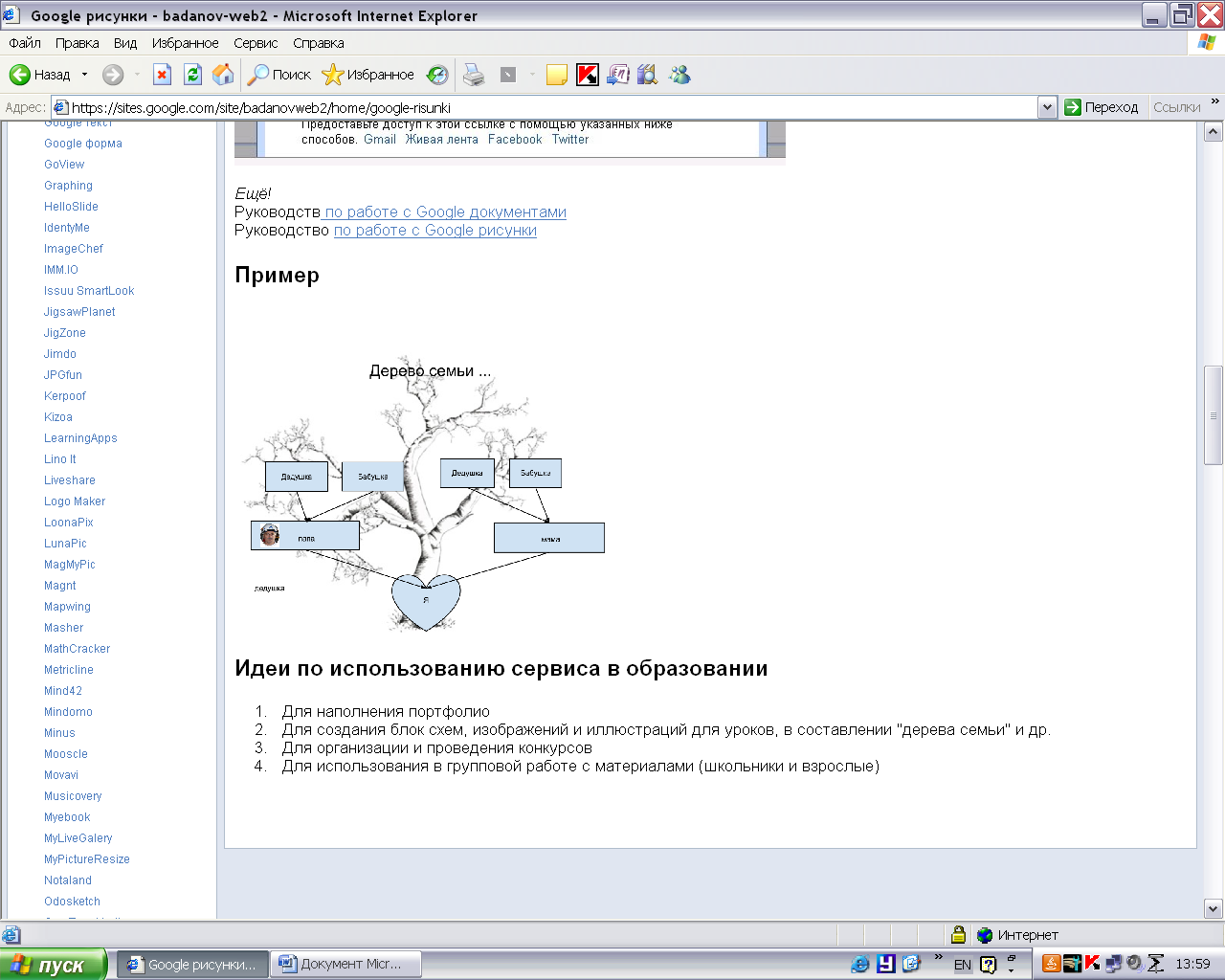Image resolution: width=1225 pixels, height=980 pixels.
Task: Click the Stop loading icon
Action: click(x=163, y=75)
